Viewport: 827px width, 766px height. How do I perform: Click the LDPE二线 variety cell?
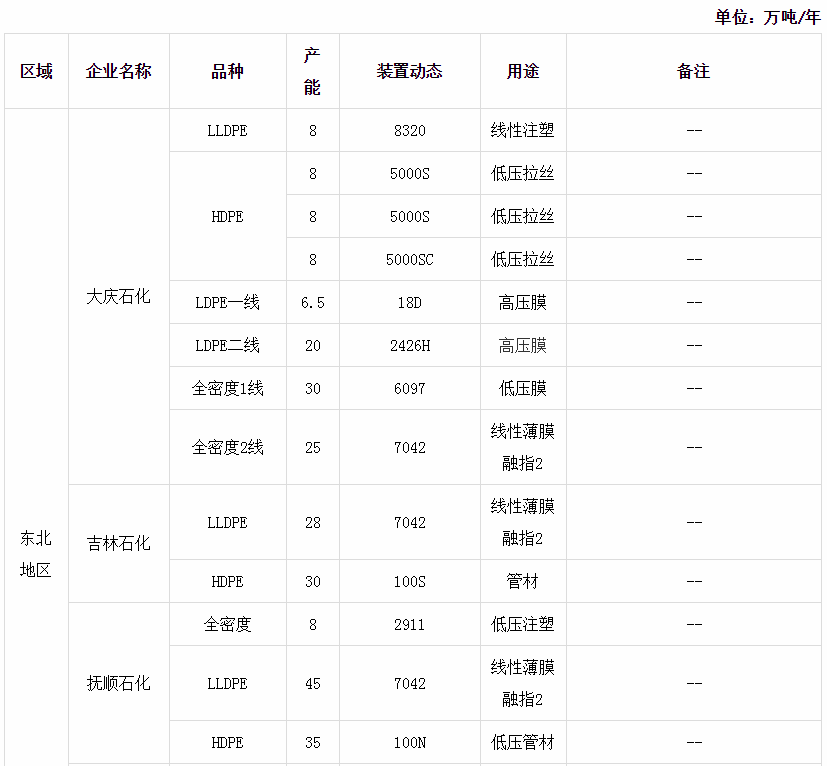(227, 346)
